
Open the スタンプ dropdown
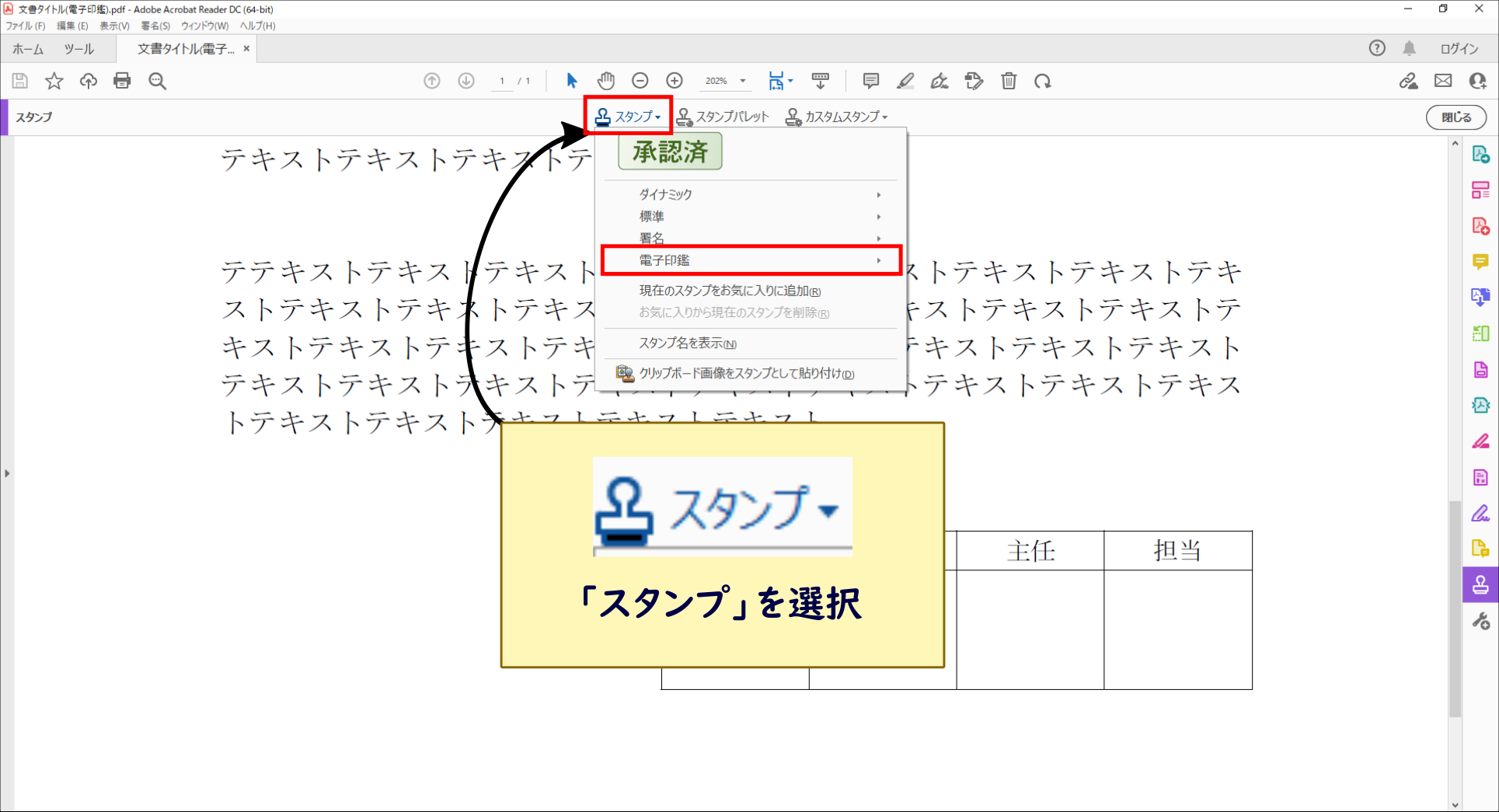pos(628,117)
